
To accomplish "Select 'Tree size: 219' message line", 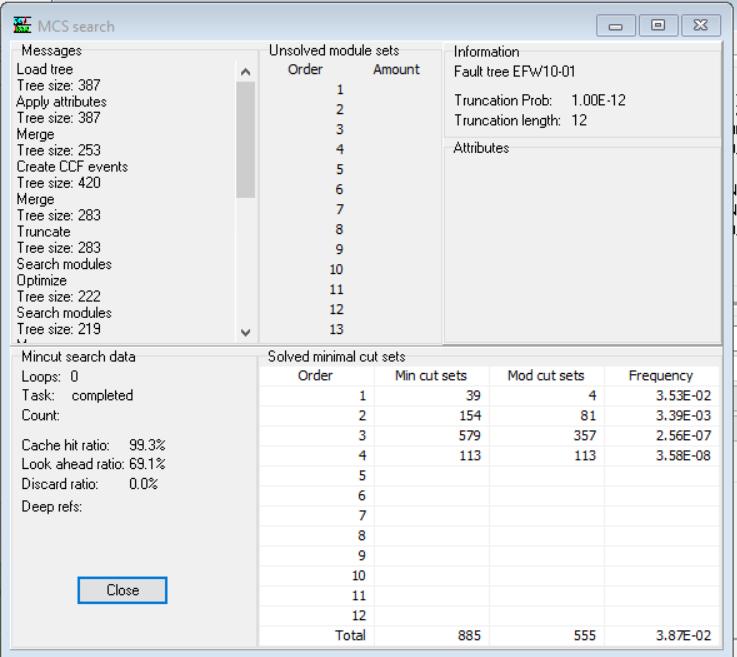I will click(x=59, y=329).
